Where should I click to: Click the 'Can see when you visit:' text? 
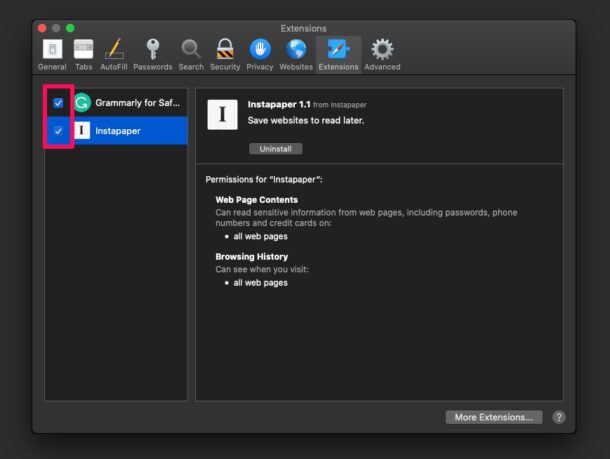tap(262, 269)
